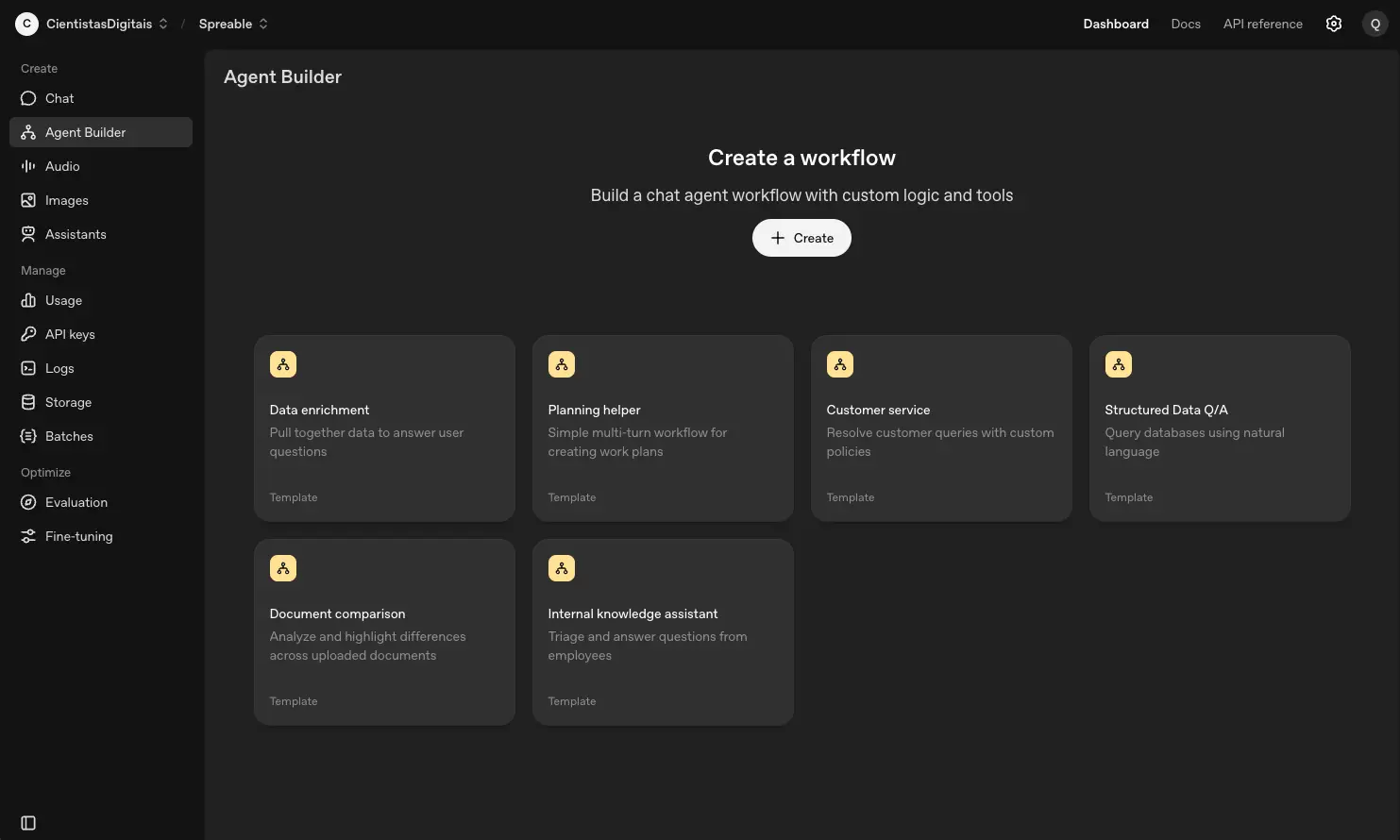The image size is (1400, 840).
Task: Open the settings gear
Action: point(1333,23)
